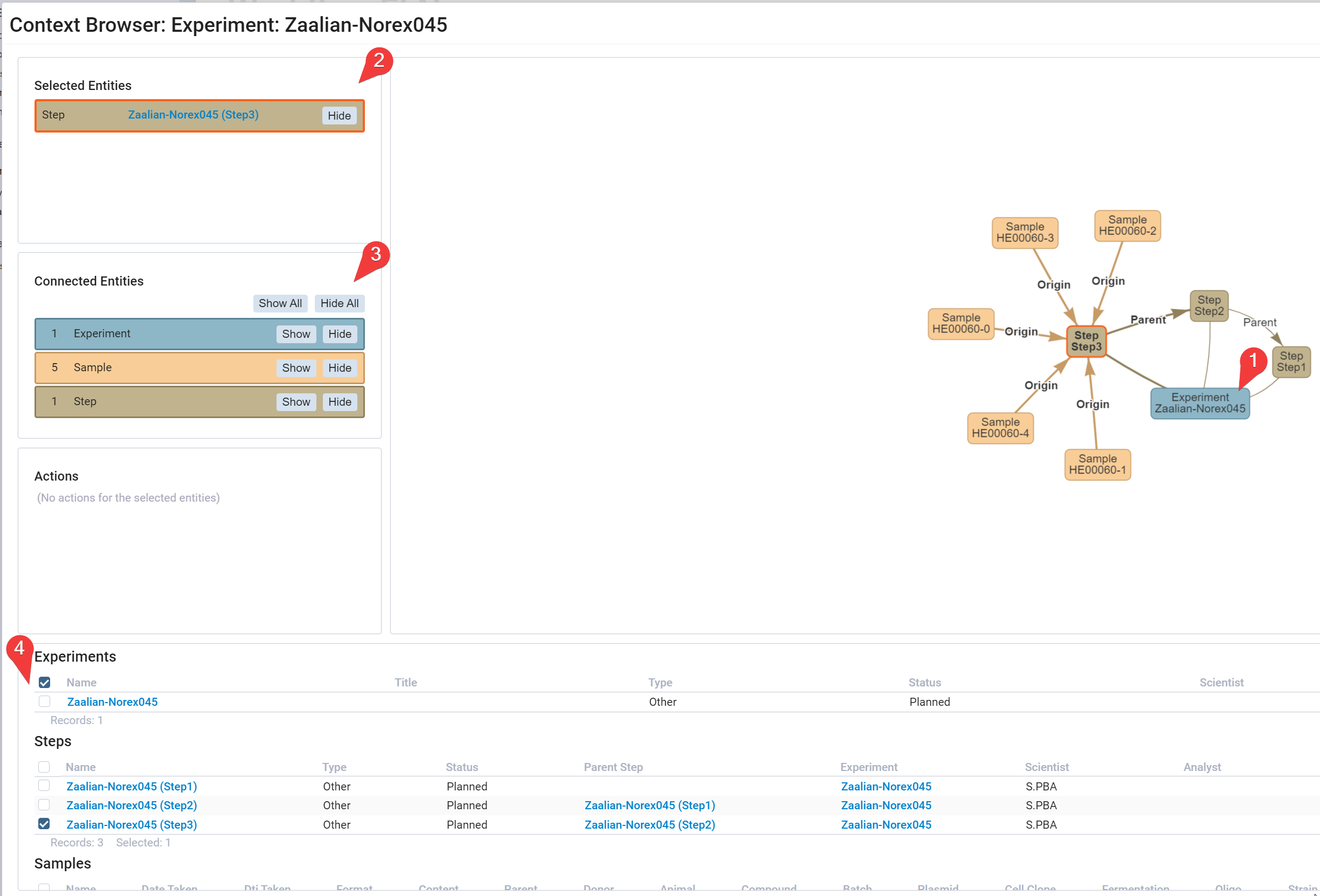The width and height of the screenshot is (1320, 896).
Task: Open Zaalian-Norex045 (Step2) link in Steps table
Action: pos(131,805)
